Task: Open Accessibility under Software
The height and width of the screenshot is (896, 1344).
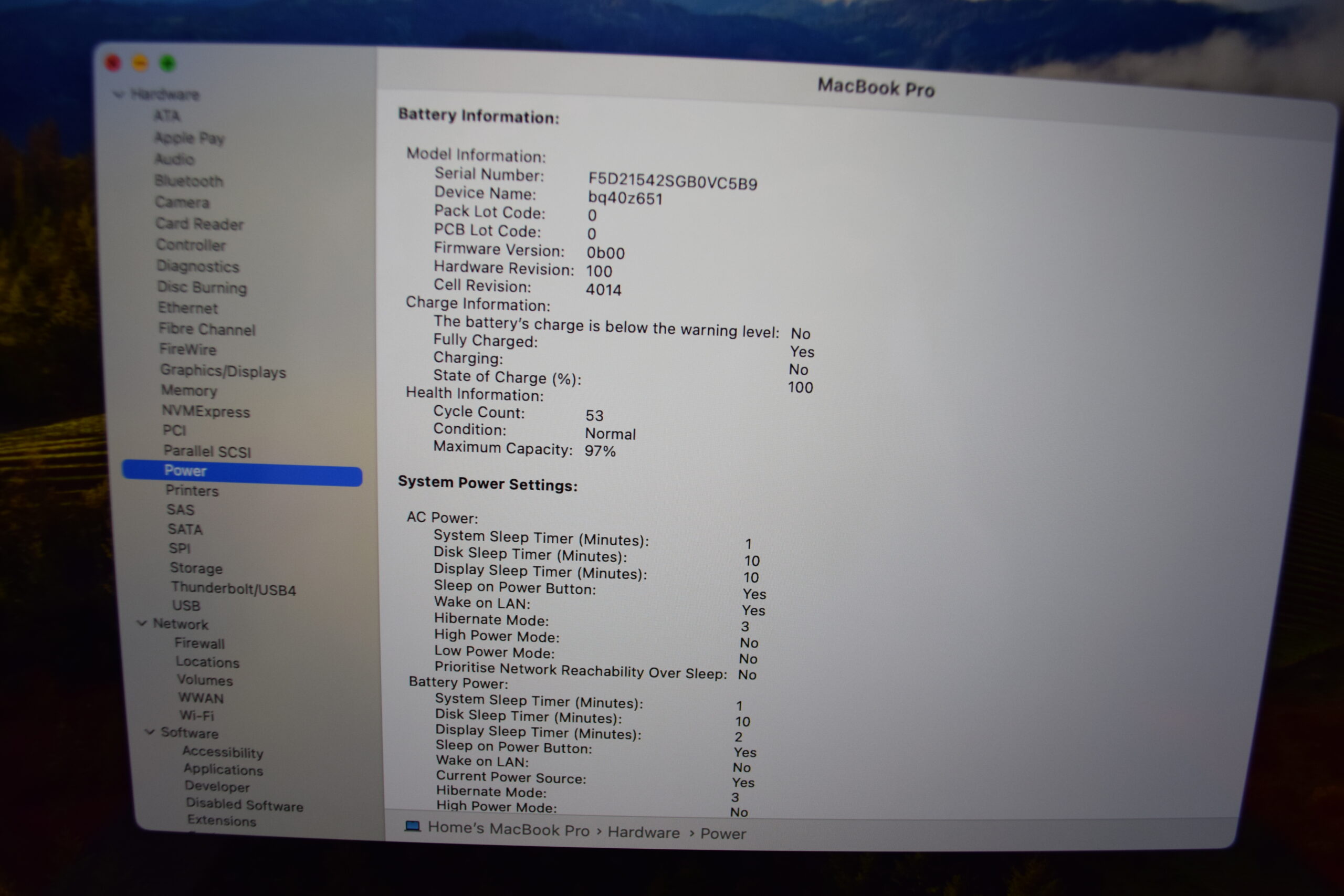Action: pyautogui.click(x=224, y=752)
